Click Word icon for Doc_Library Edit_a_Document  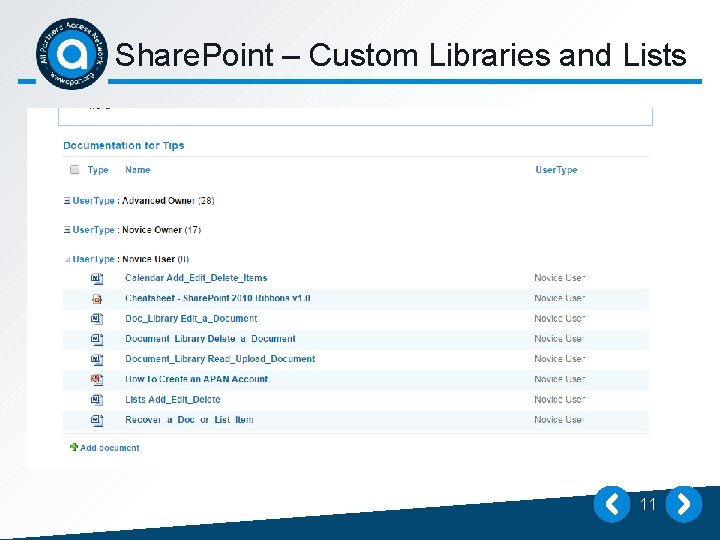point(97,319)
